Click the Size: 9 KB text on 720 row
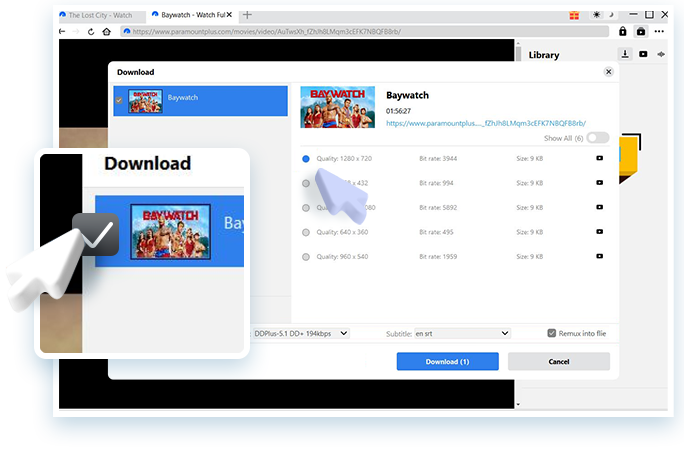The height and width of the screenshot is (449, 684). coord(530,159)
